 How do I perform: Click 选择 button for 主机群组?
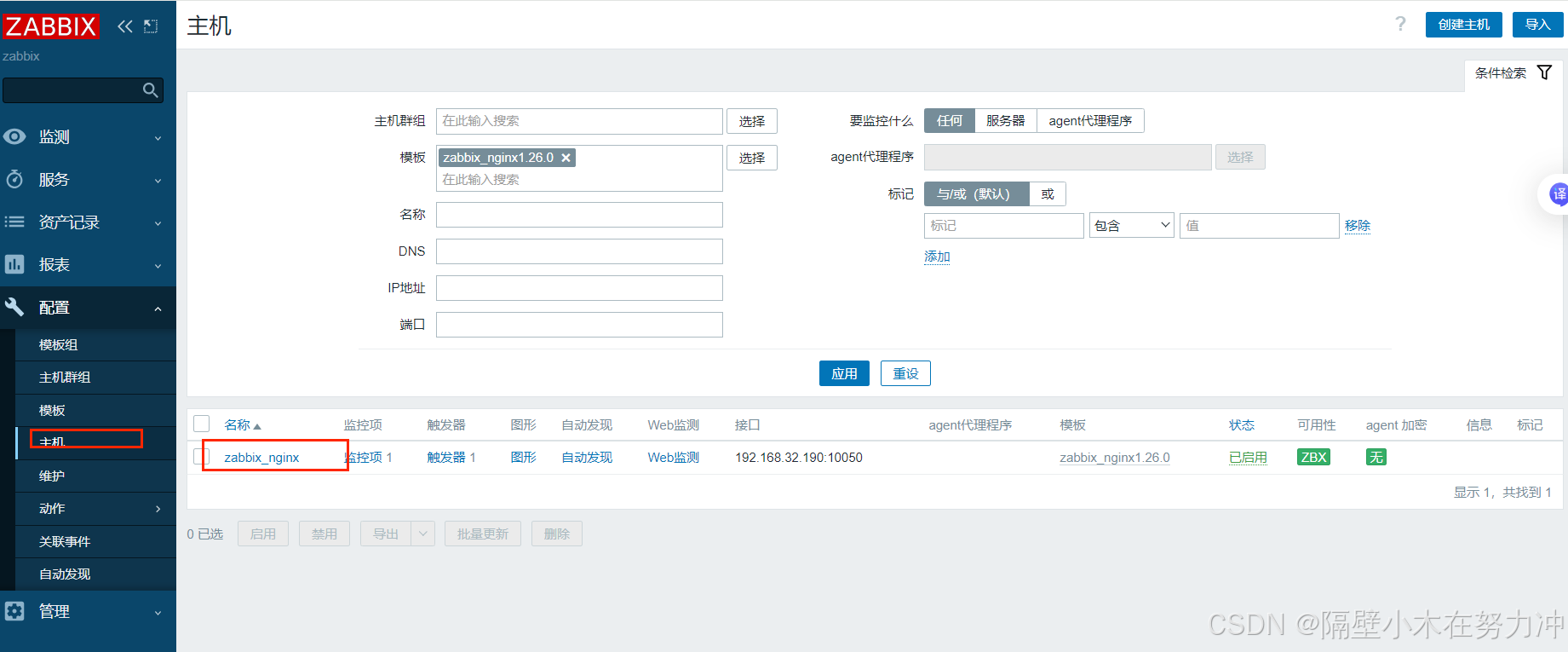[752, 121]
